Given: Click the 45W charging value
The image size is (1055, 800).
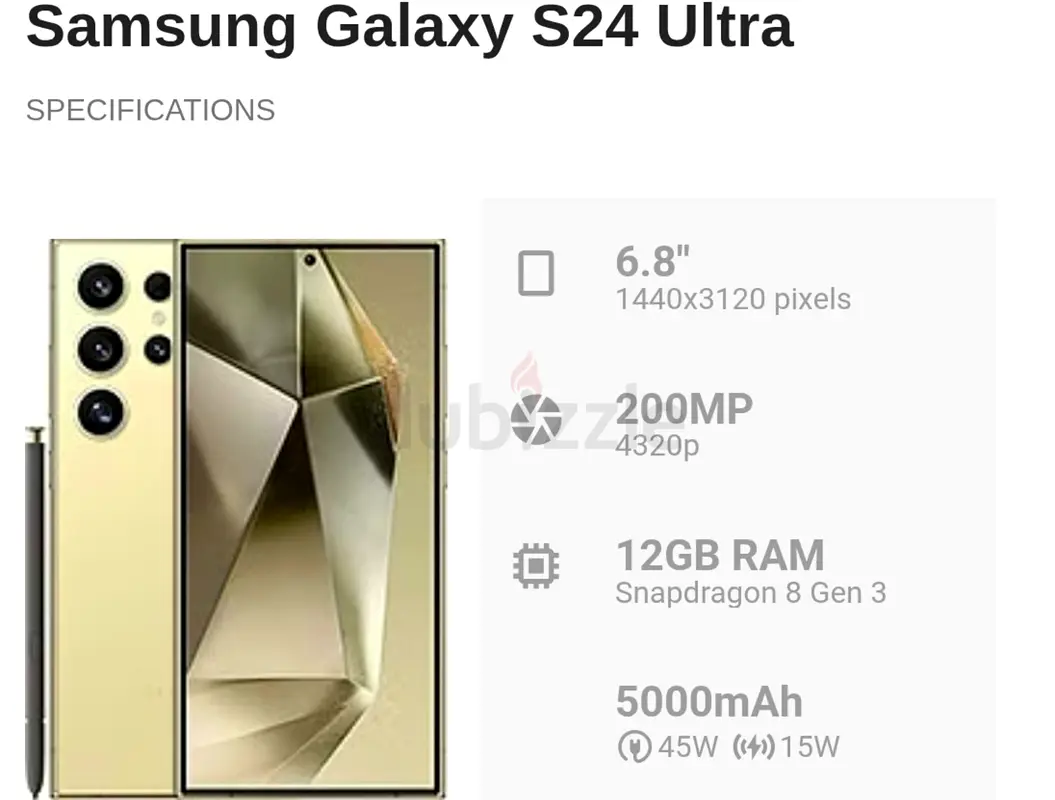Looking at the screenshot, I should point(688,747).
